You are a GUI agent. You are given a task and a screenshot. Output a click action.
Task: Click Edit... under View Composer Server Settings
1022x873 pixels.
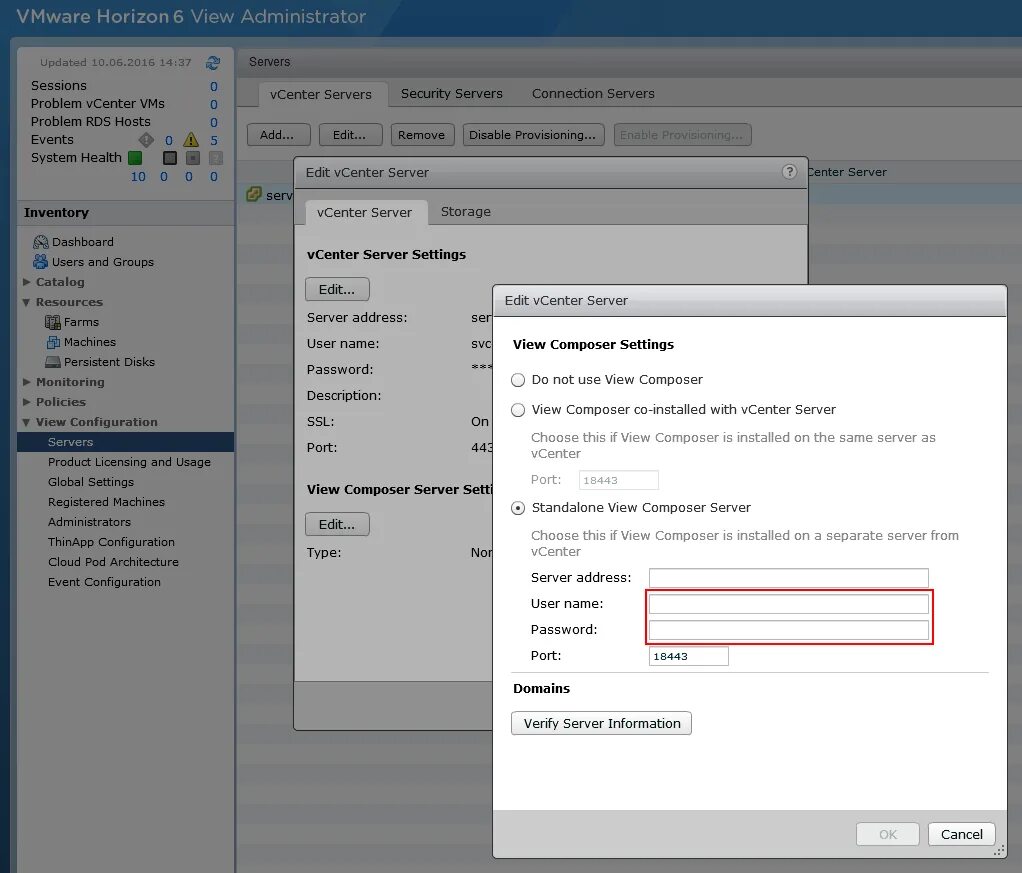337,524
